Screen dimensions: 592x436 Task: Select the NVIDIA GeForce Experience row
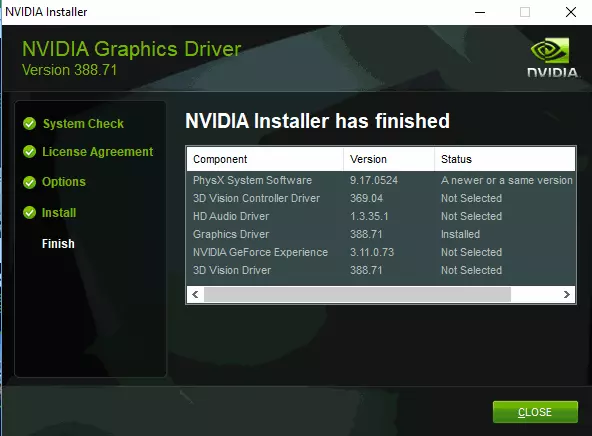pos(381,252)
